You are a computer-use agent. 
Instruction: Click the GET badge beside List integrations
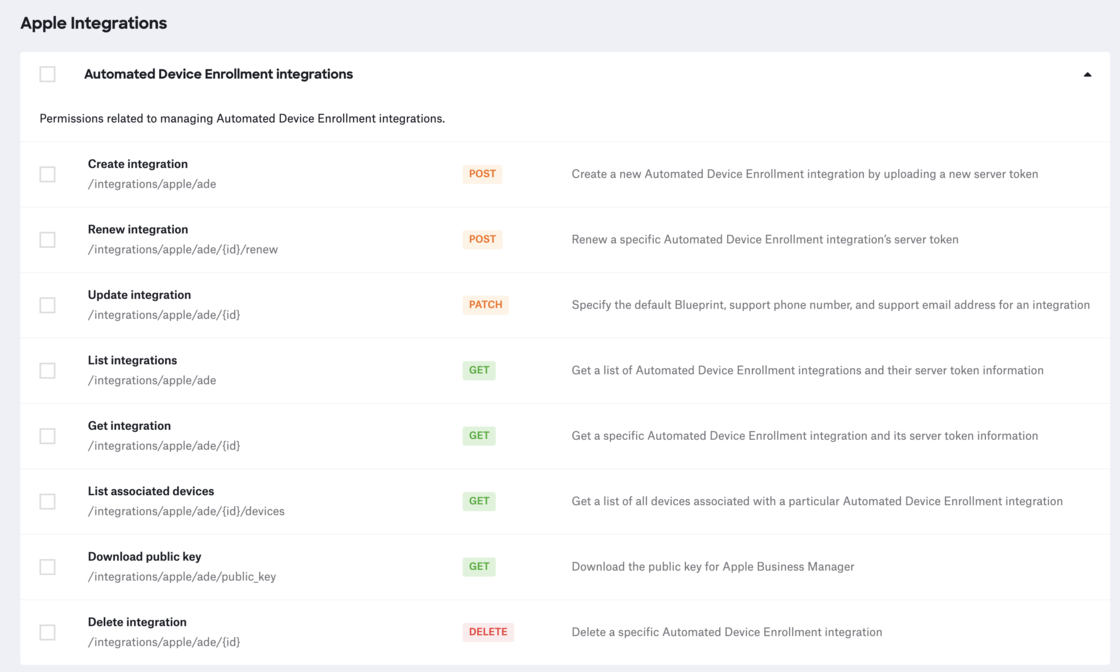tap(479, 370)
